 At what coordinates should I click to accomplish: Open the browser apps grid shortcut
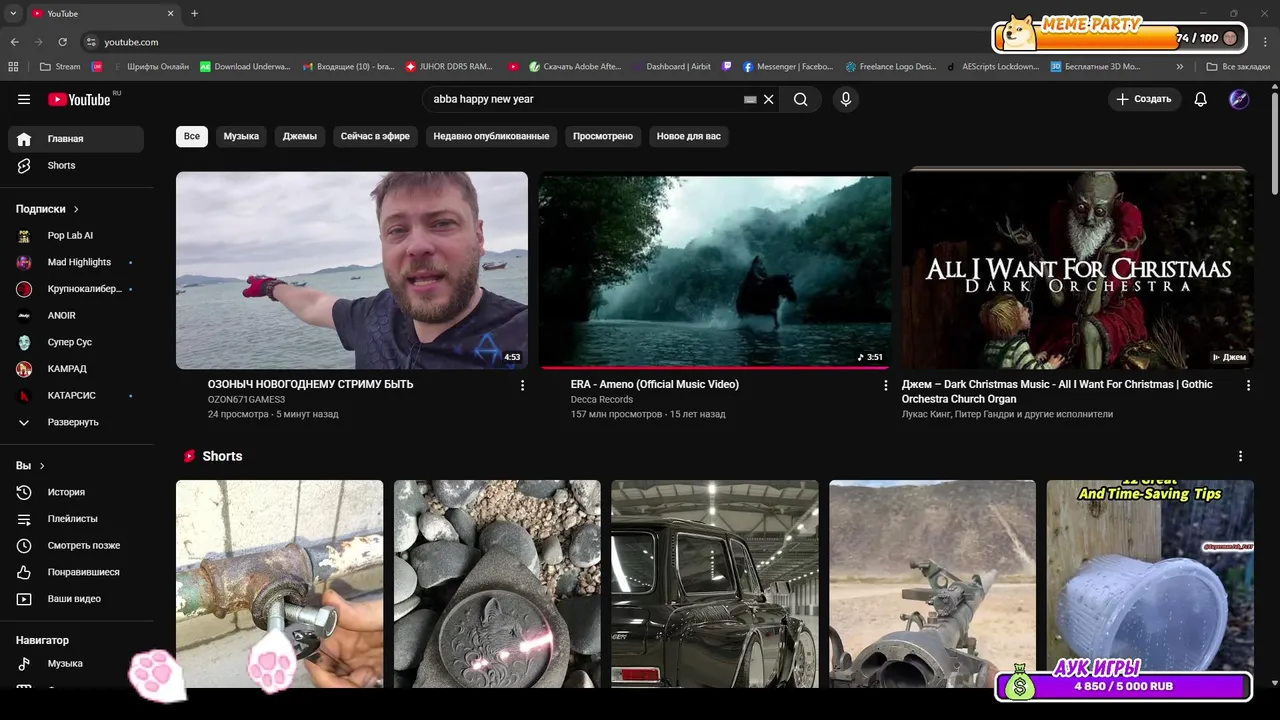pos(13,67)
